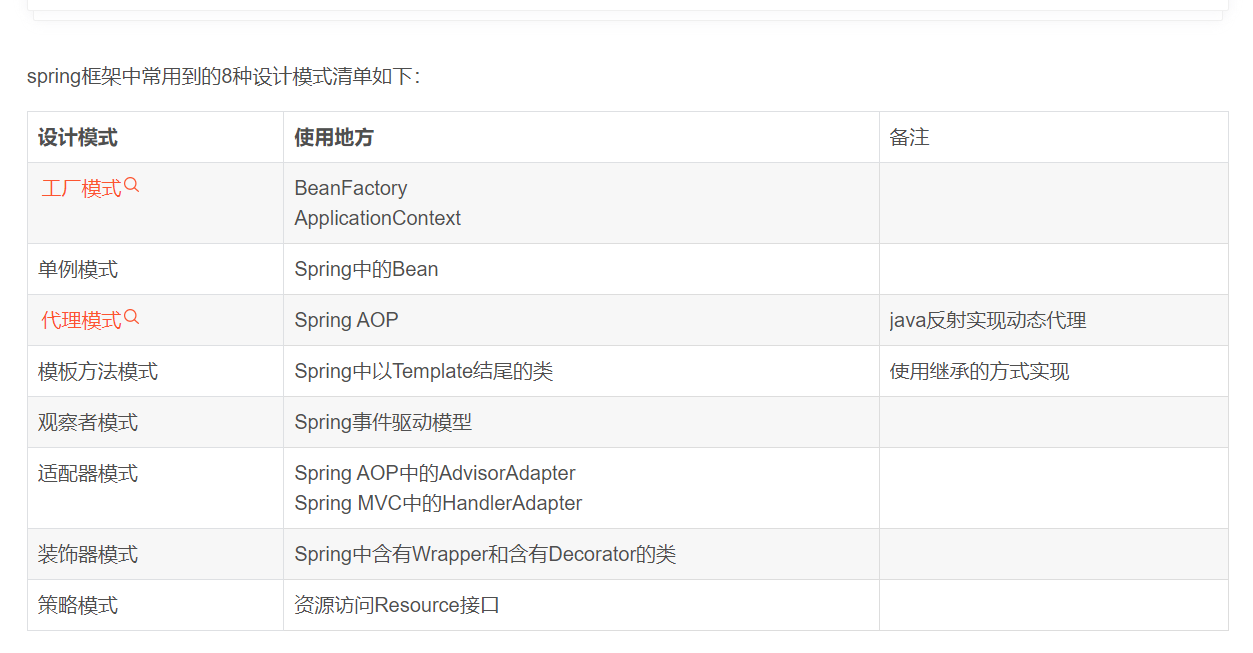Click the Spring AOP cell

point(346,321)
